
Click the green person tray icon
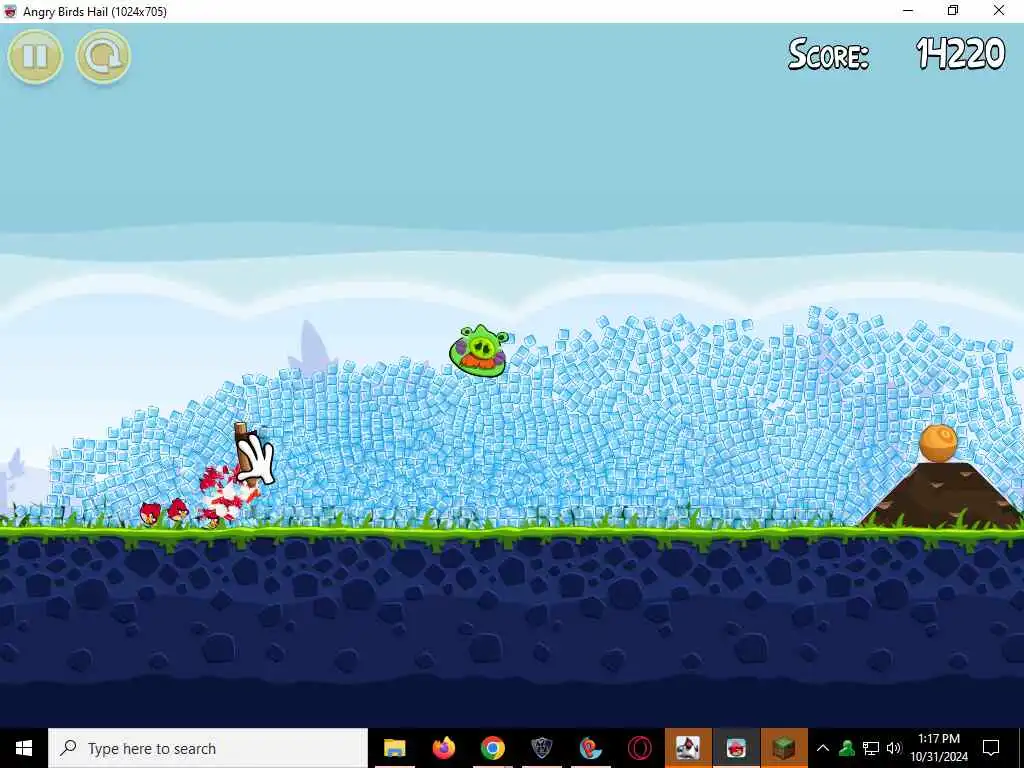click(x=847, y=748)
